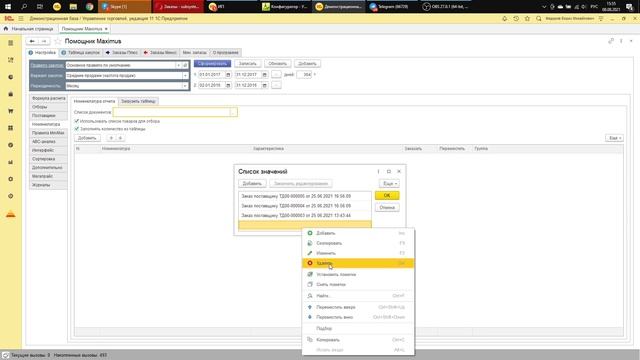The image size is (640, 360).
Task: Click the Обновить button
Action: pos(278,64)
